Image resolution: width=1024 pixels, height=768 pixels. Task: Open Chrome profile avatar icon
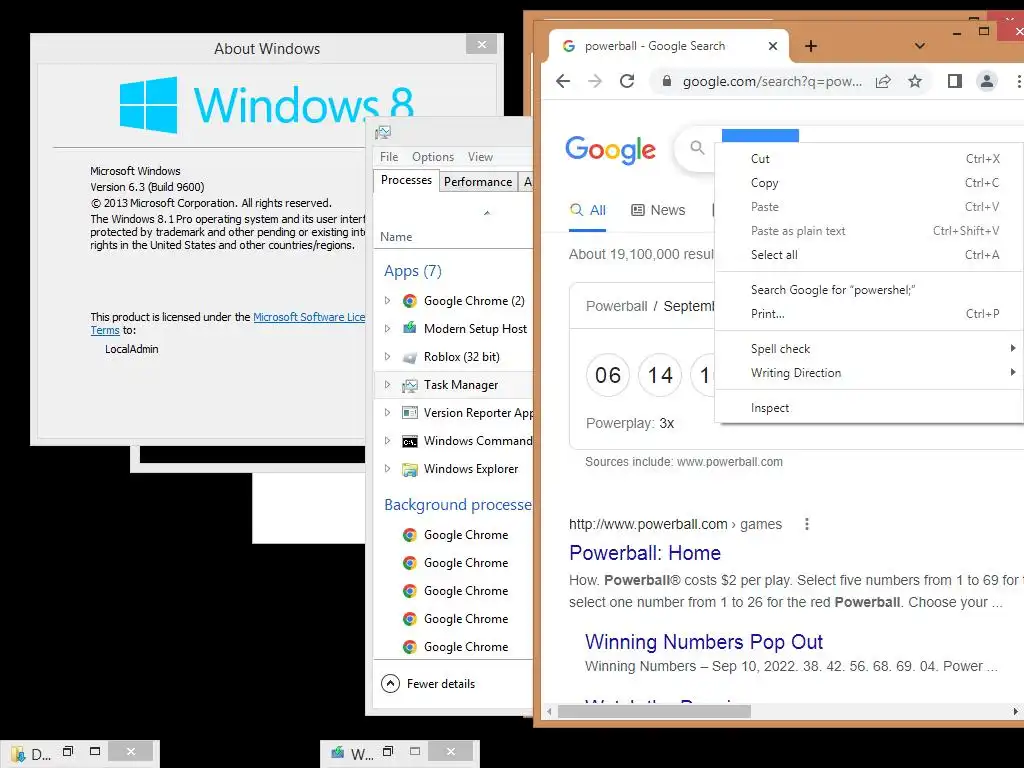[987, 81]
